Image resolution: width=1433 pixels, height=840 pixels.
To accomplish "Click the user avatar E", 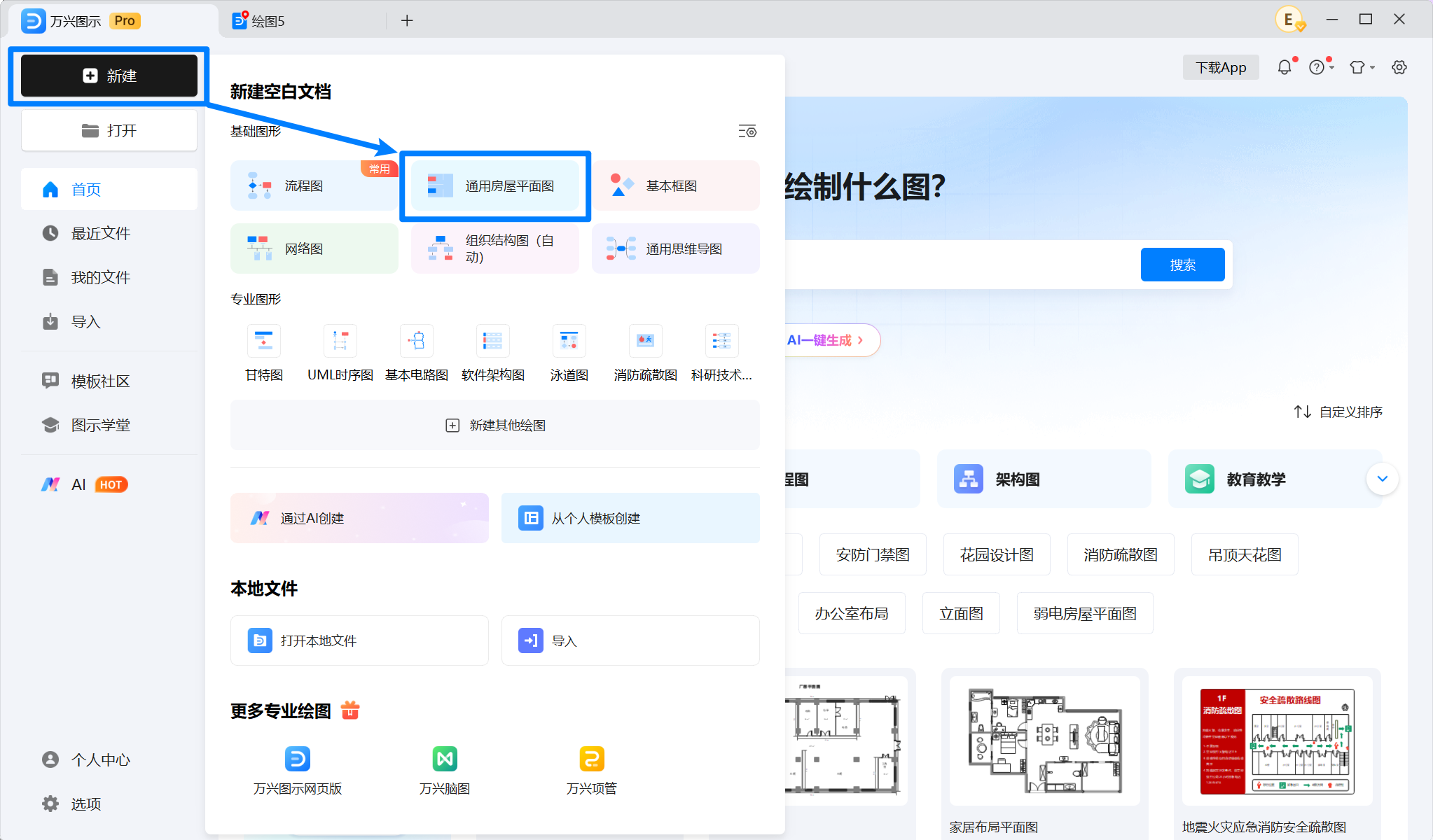I will point(1289,20).
